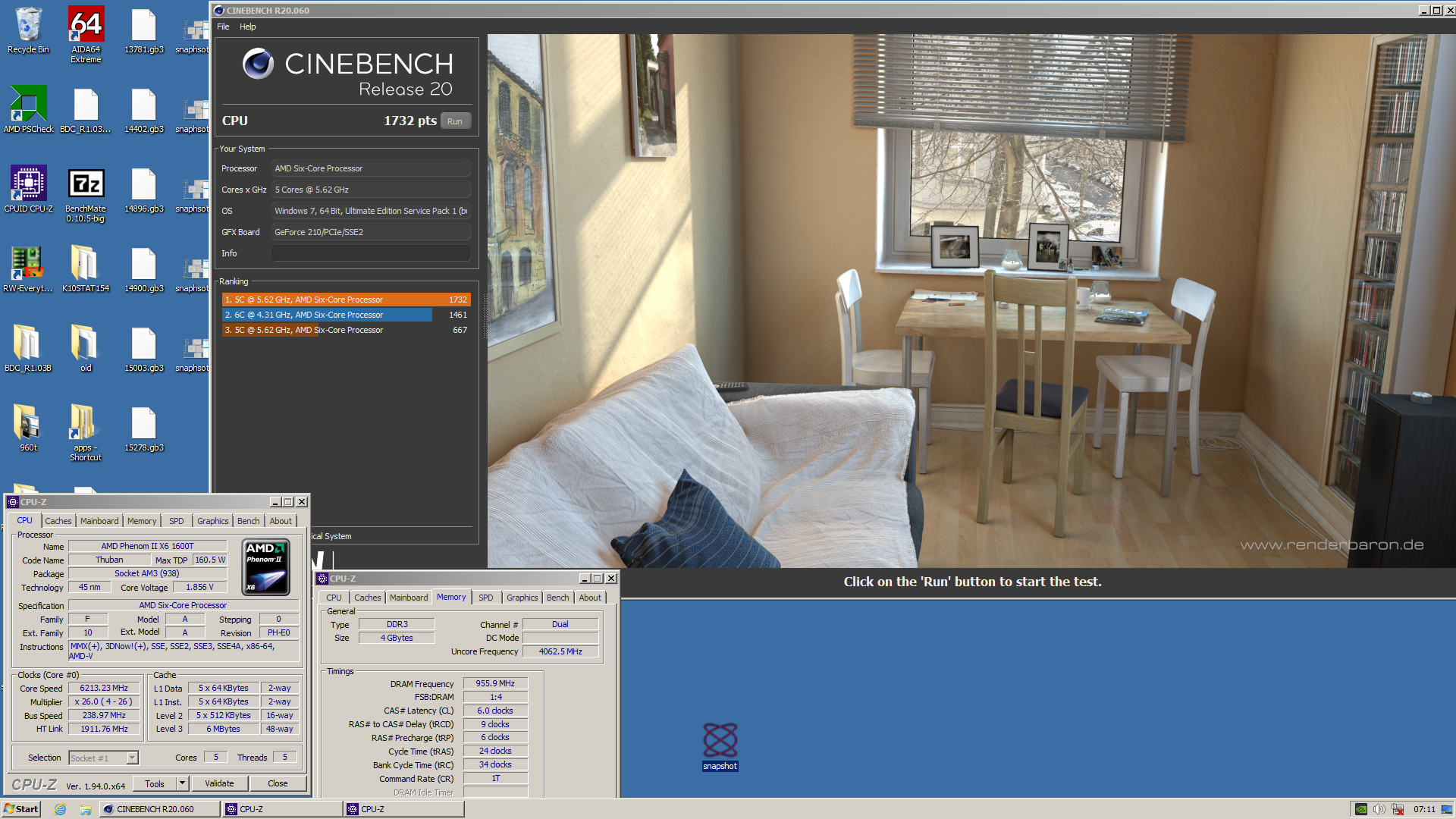Viewport: 1456px width, 819px height.
Task: Open the RW-Everything desktop shortcut
Action: (28, 269)
